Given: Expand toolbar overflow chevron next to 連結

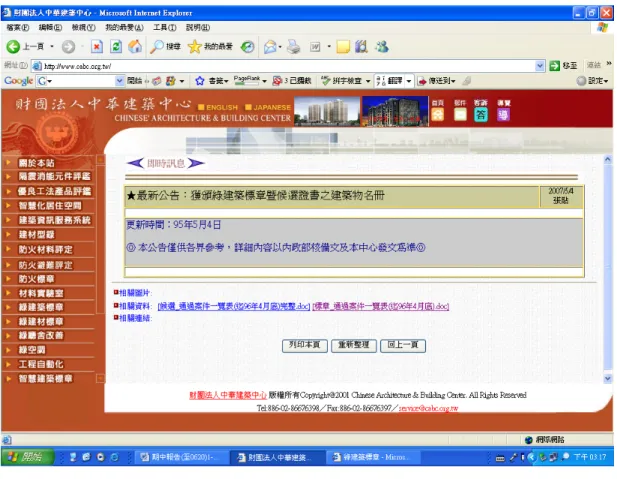Looking at the screenshot, I should click(609, 63).
